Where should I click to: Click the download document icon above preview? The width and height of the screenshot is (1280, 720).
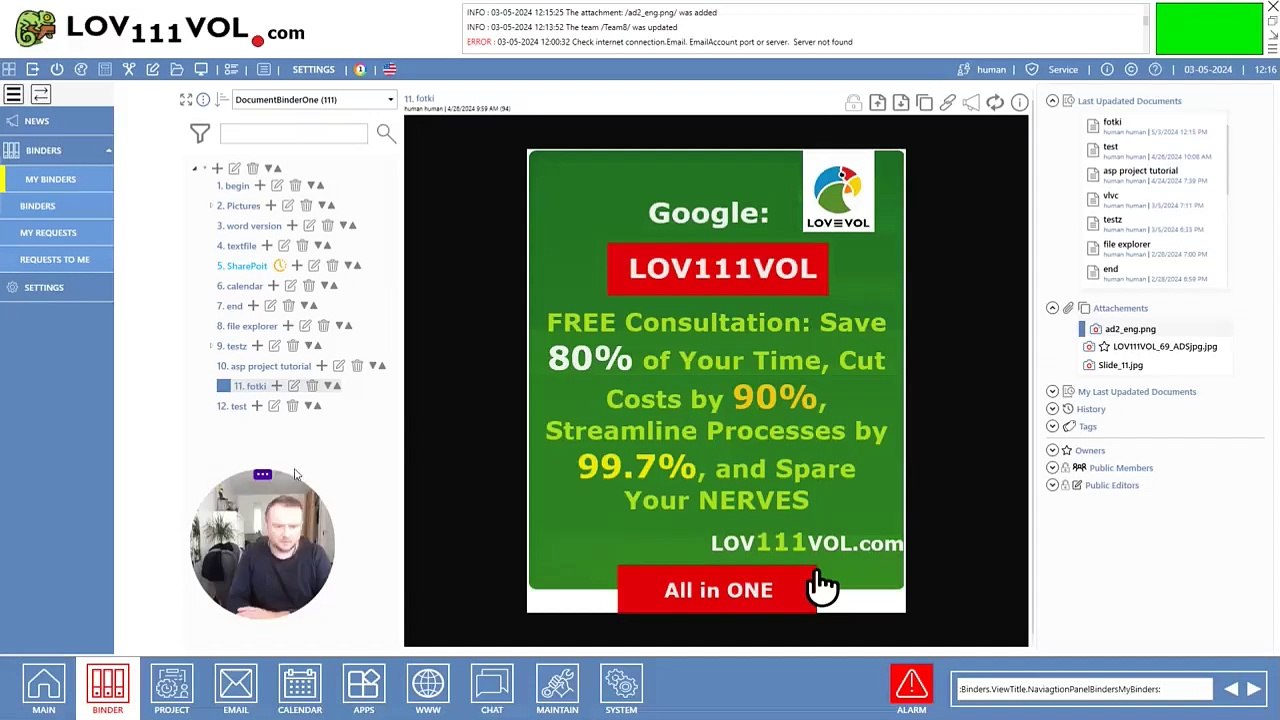[x=900, y=102]
